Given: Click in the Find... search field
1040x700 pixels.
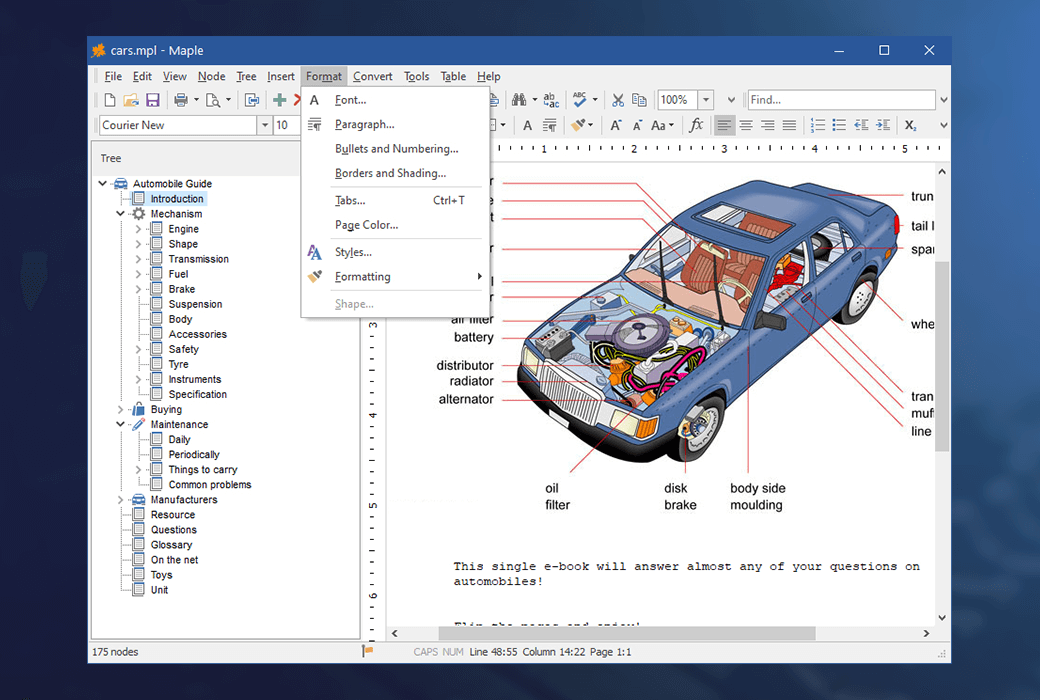Looking at the screenshot, I should [x=841, y=100].
